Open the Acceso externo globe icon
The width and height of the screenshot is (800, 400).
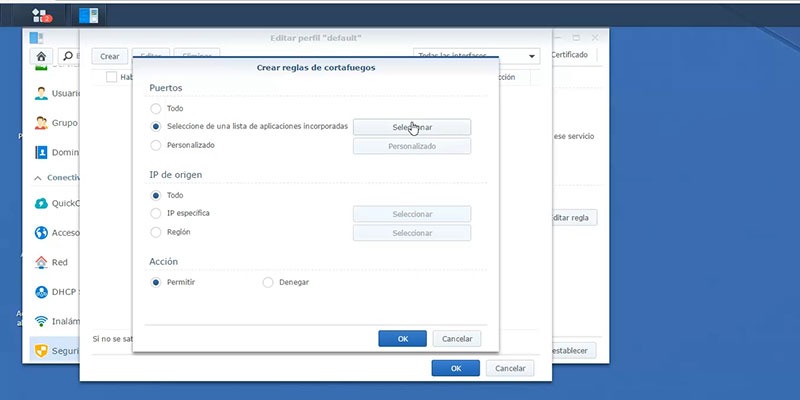pos(41,233)
